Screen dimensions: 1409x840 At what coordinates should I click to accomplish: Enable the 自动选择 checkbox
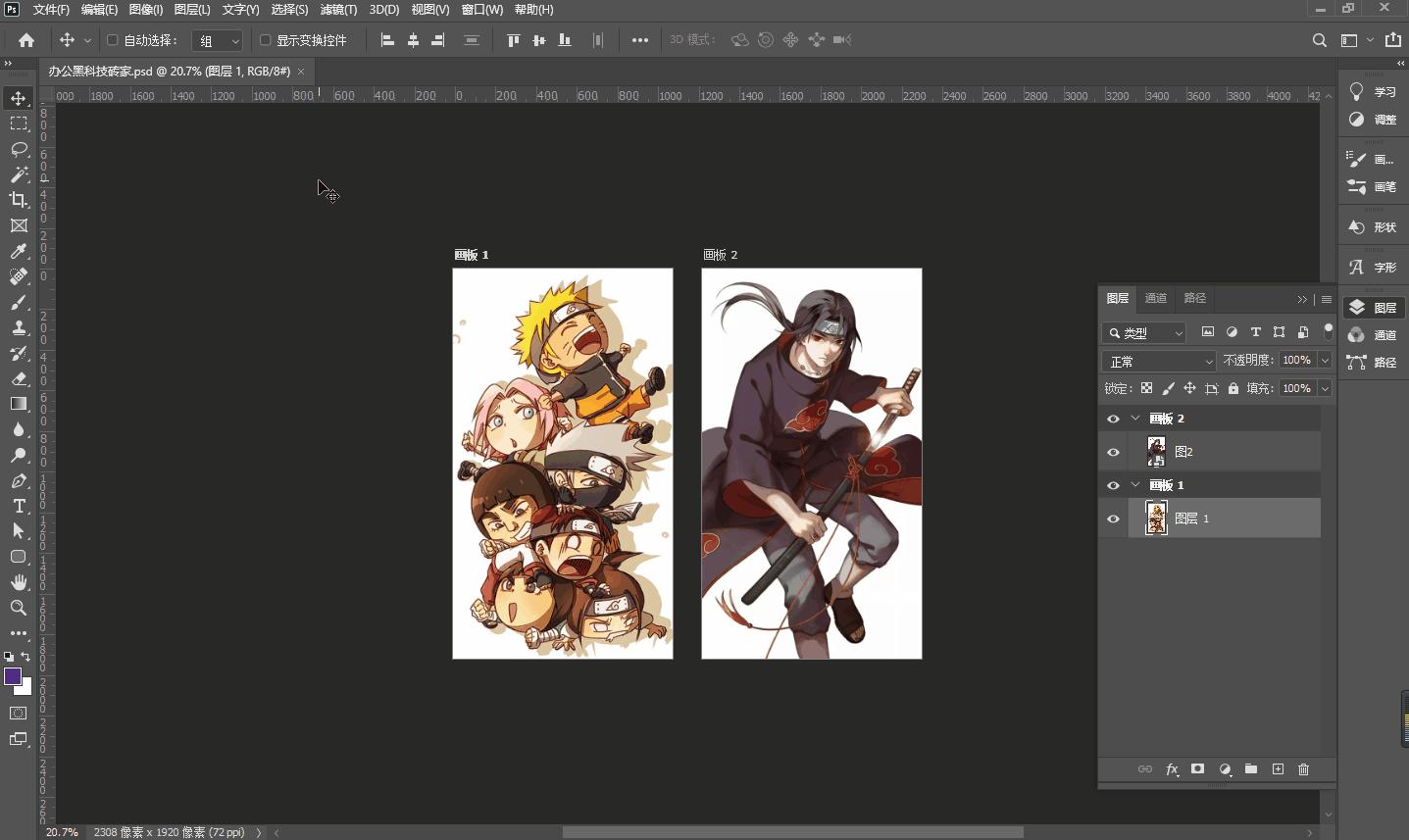(112, 40)
